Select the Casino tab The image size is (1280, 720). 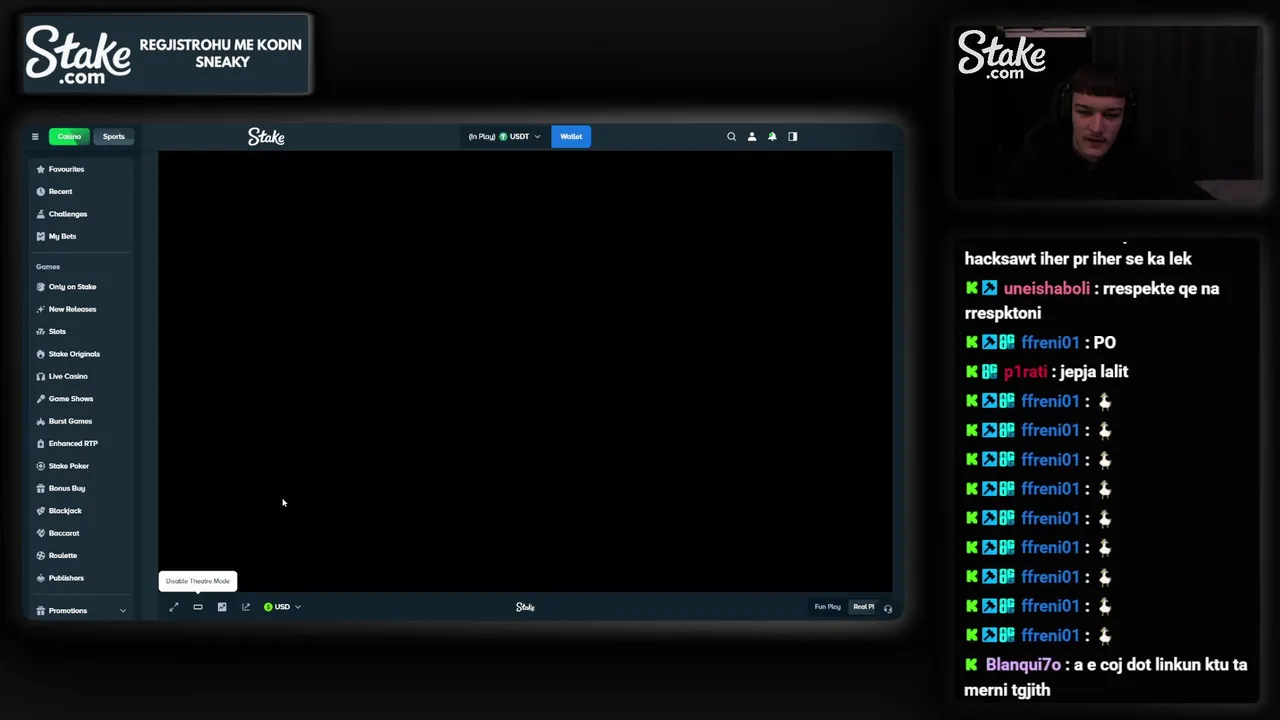[69, 137]
